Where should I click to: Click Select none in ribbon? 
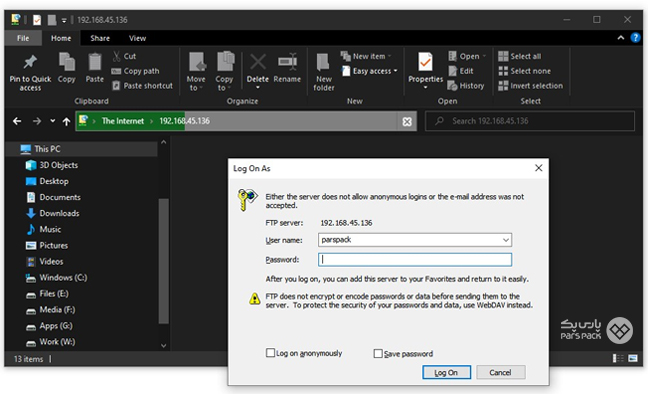pos(524,71)
